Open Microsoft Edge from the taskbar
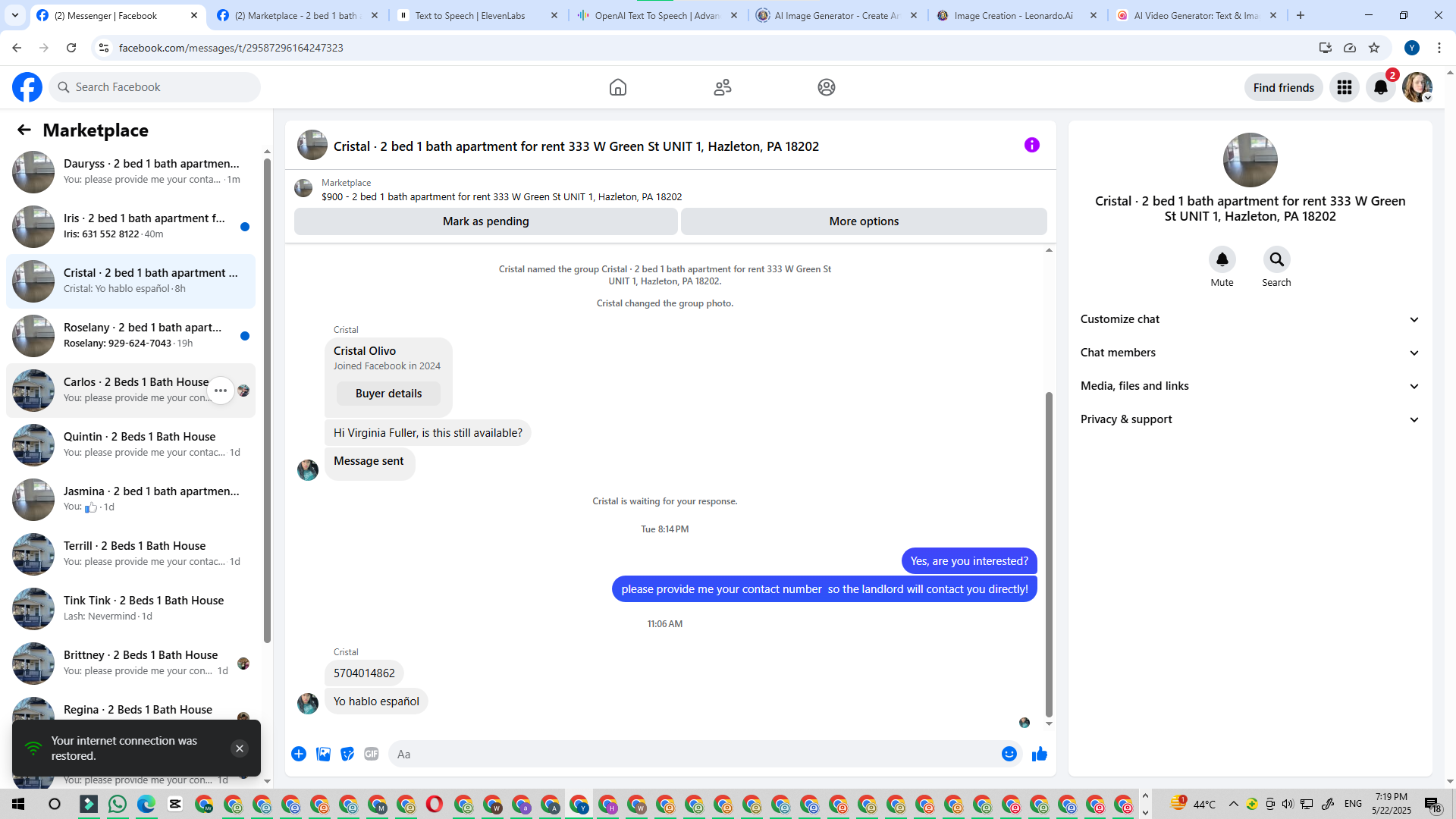The height and width of the screenshot is (819, 1456). click(x=146, y=804)
